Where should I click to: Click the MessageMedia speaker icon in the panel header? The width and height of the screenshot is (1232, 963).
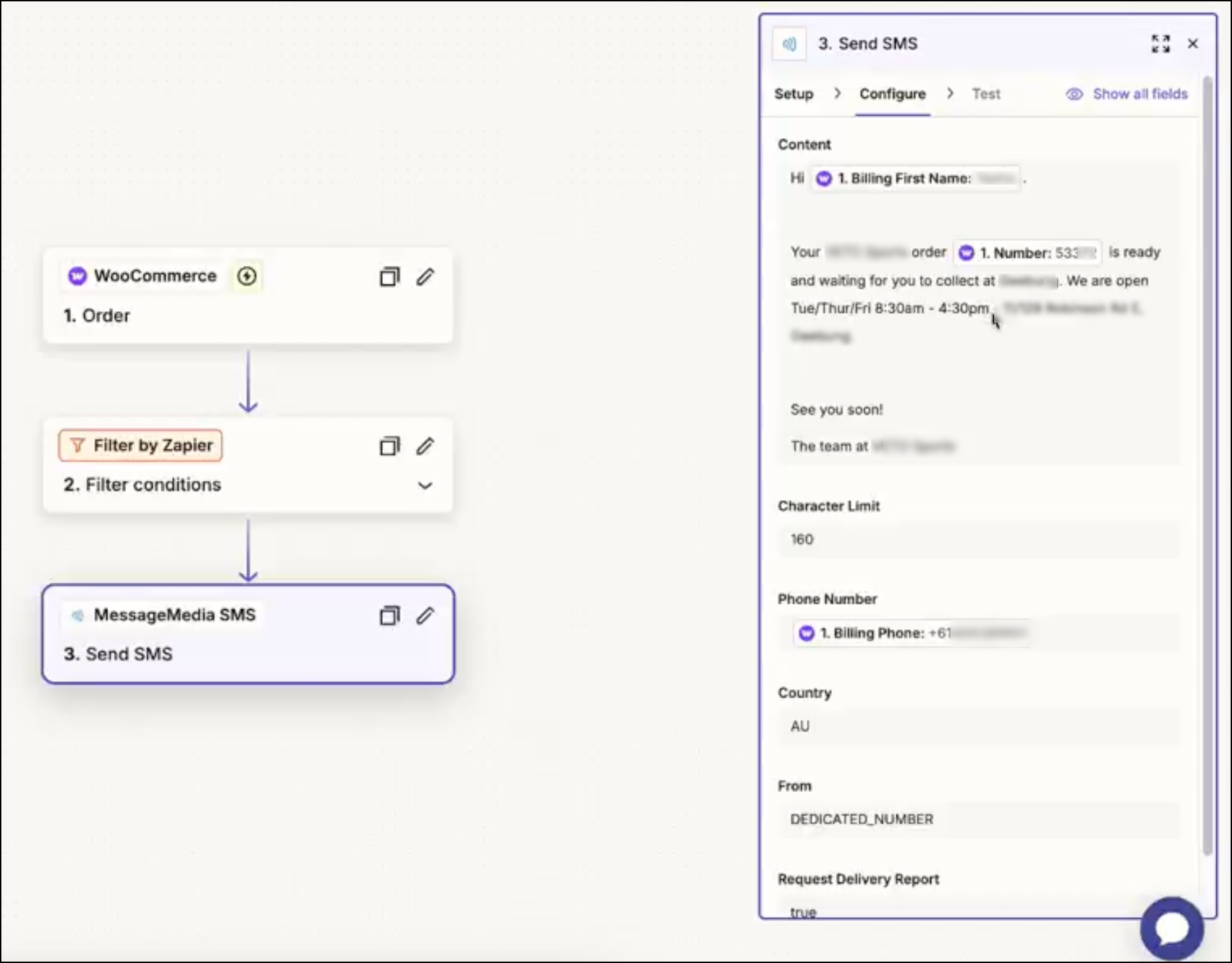click(x=789, y=43)
